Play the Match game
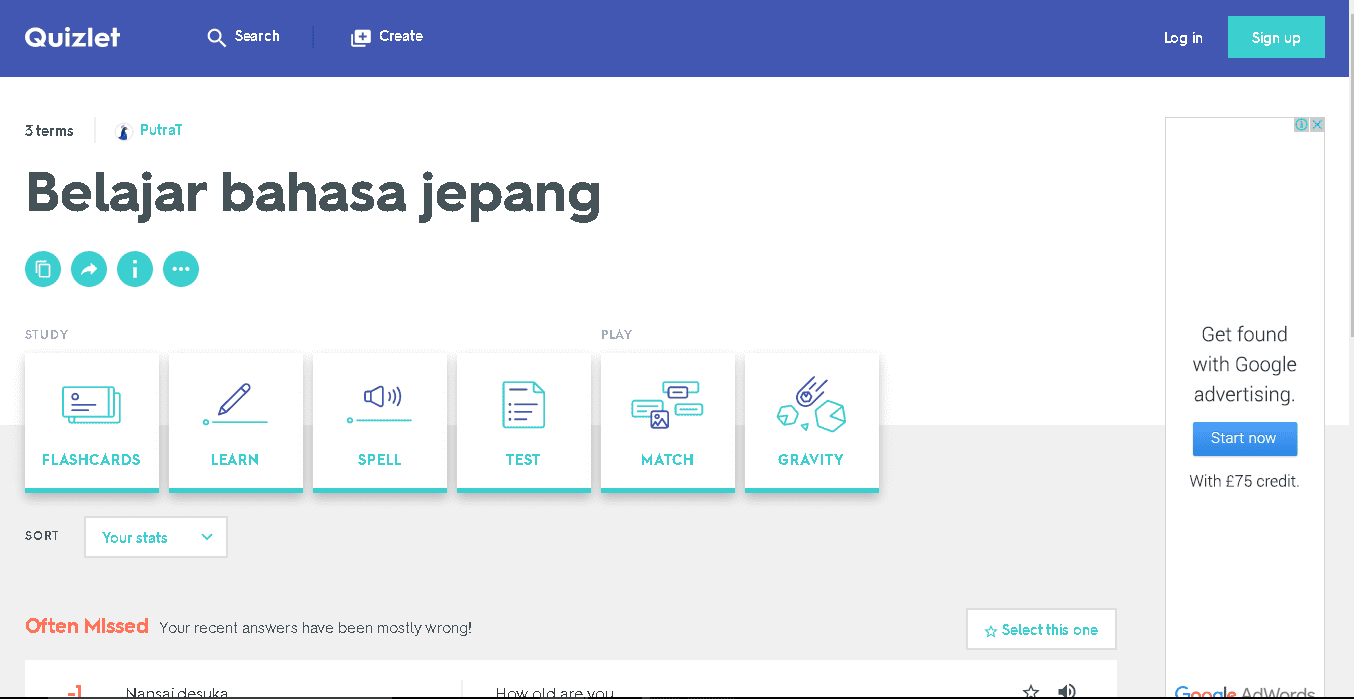Screen dimensions: 1354x699 point(668,422)
